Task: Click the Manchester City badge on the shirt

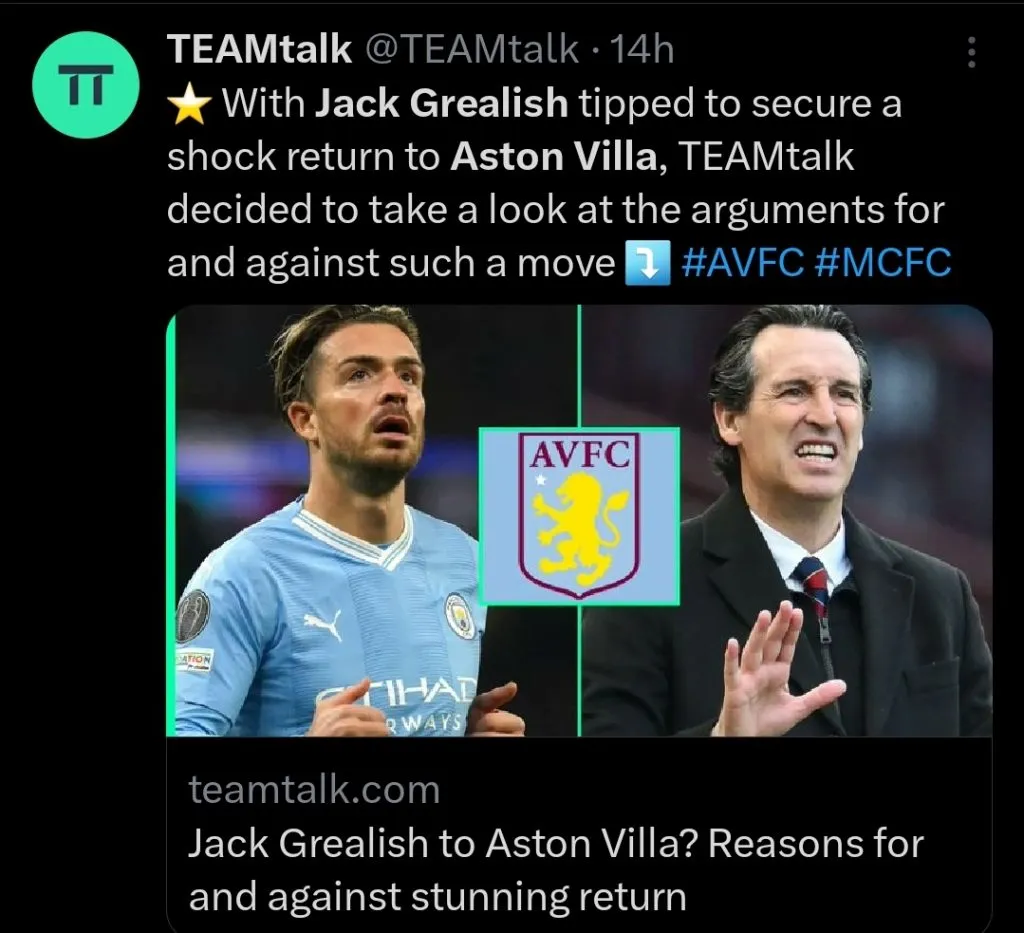Action: tap(459, 615)
